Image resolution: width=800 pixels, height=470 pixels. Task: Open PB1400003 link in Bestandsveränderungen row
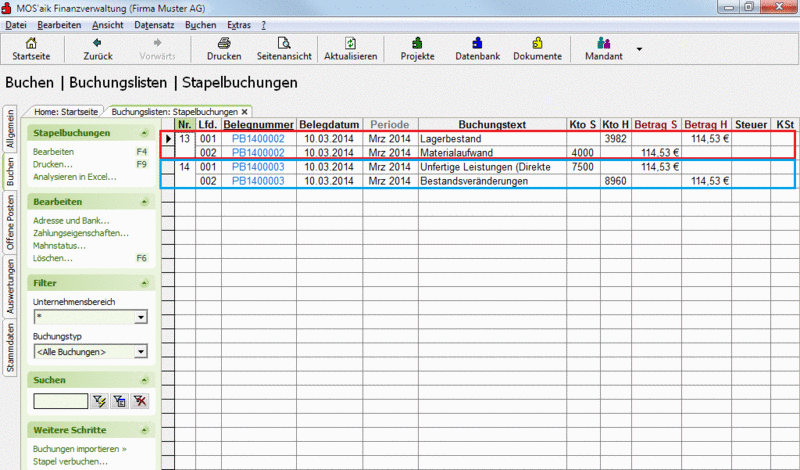tap(258, 181)
